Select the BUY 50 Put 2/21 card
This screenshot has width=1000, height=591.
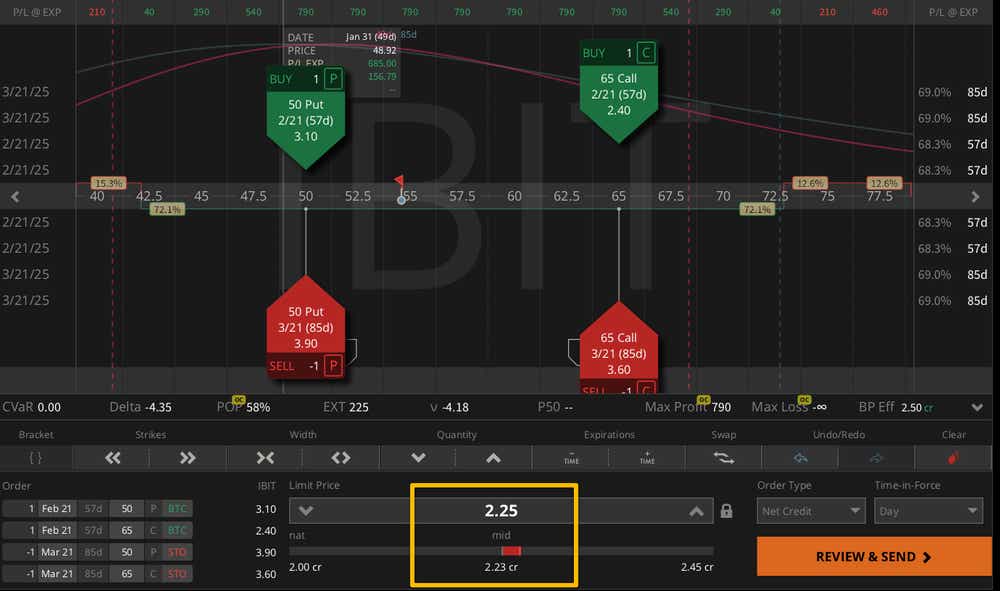(x=305, y=117)
